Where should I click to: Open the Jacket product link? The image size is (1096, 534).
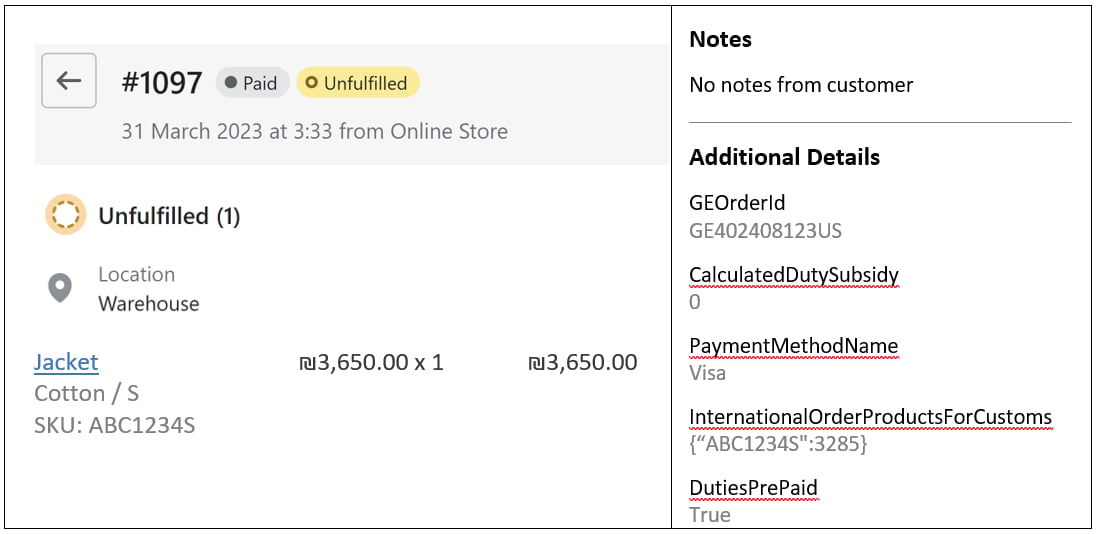(x=66, y=362)
